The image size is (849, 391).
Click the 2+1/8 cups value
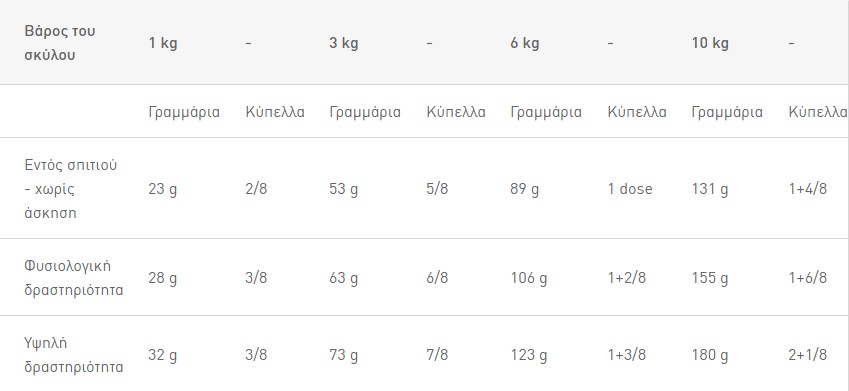point(808,355)
